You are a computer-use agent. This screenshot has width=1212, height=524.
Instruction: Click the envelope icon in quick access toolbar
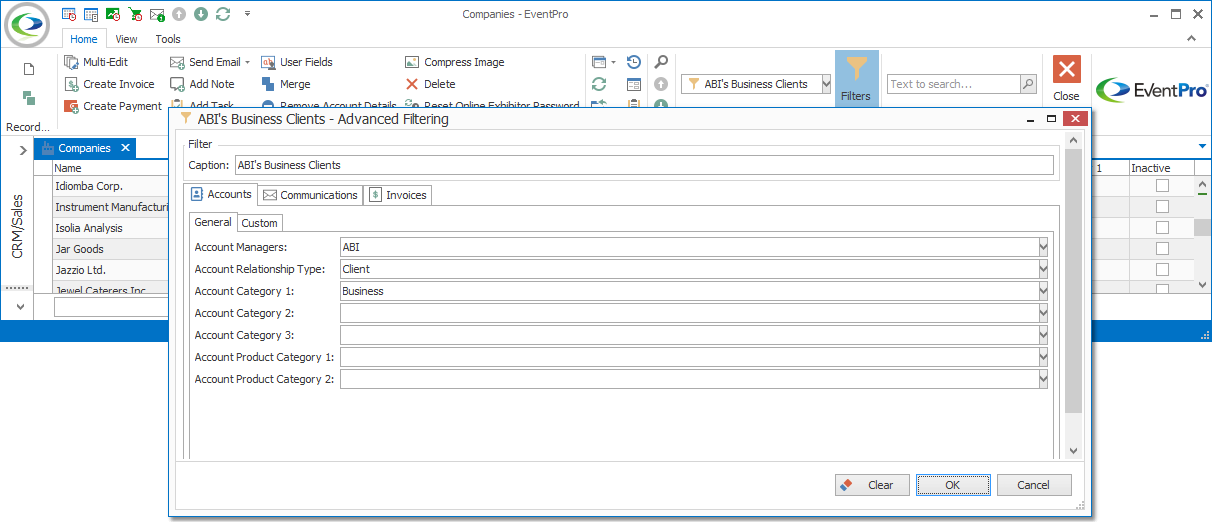[x=157, y=14]
